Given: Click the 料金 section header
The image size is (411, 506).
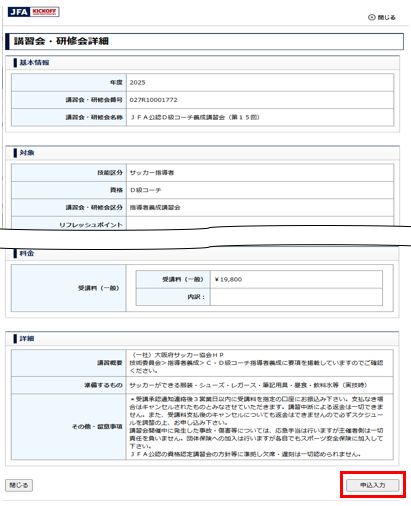Looking at the screenshot, I should [27, 253].
